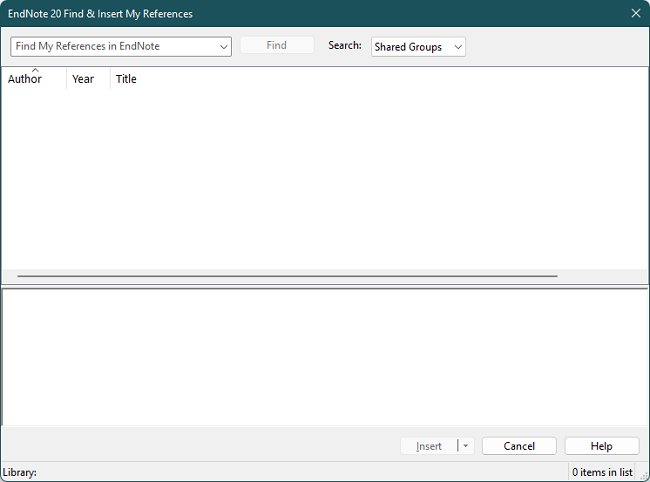The height and width of the screenshot is (482, 650).
Task: Click the disabled Find button
Action: pos(276,45)
